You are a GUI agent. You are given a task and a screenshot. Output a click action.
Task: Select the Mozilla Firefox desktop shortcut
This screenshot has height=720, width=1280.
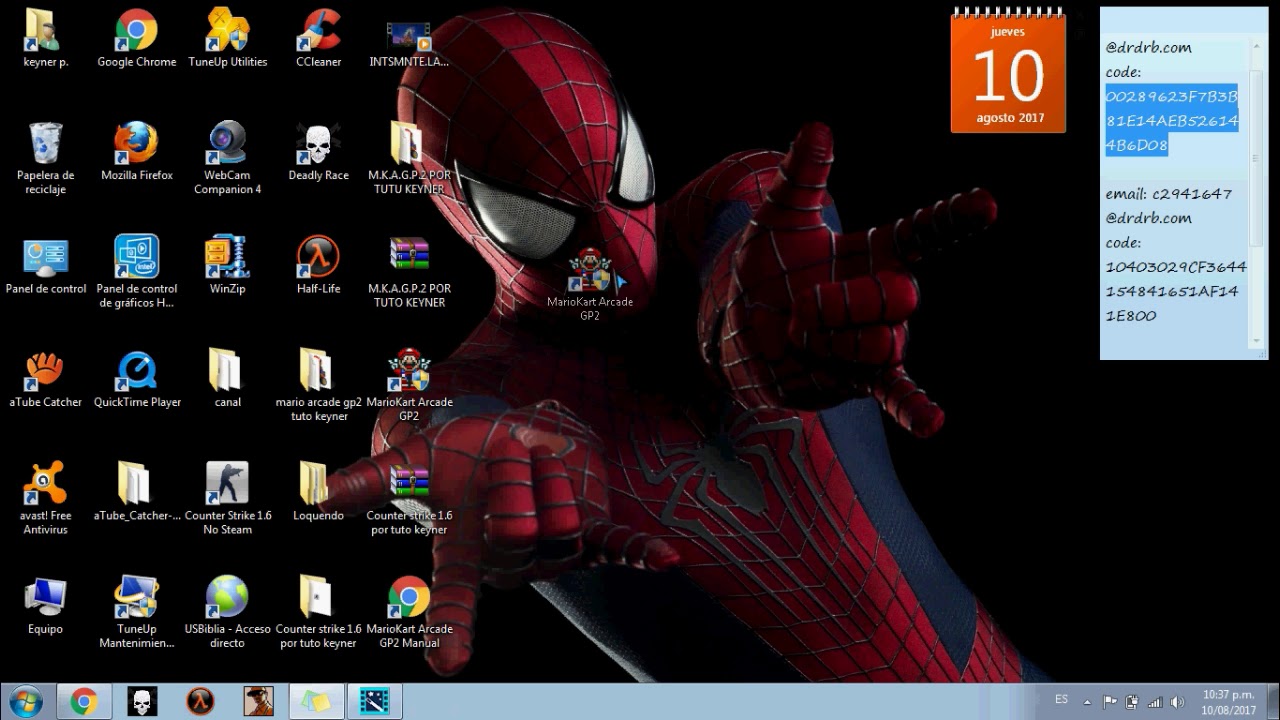(x=136, y=152)
